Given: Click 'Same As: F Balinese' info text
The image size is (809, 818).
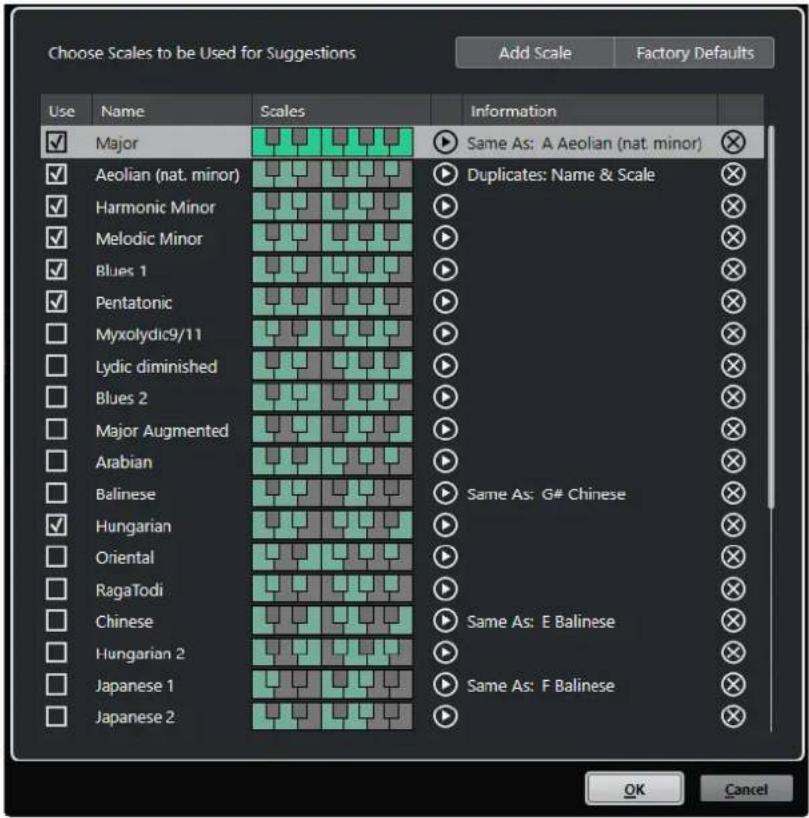Looking at the screenshot, I should [541, 685].
